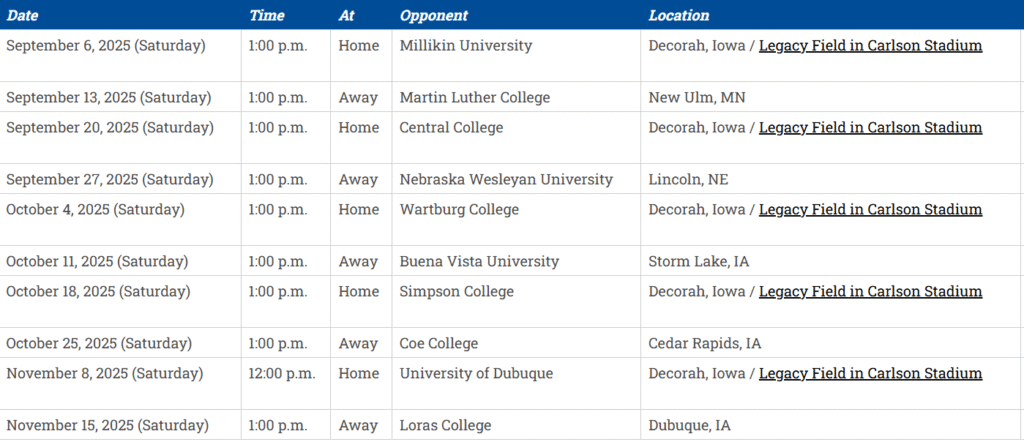The image size is (1024, 442).
Task: Click the Date column header
Action: tap(22, 15)
